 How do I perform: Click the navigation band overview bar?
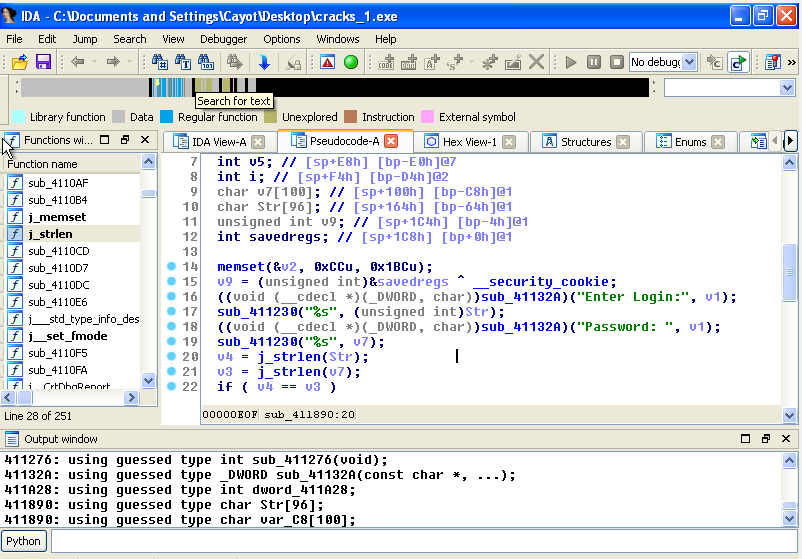tap(335, 87)
